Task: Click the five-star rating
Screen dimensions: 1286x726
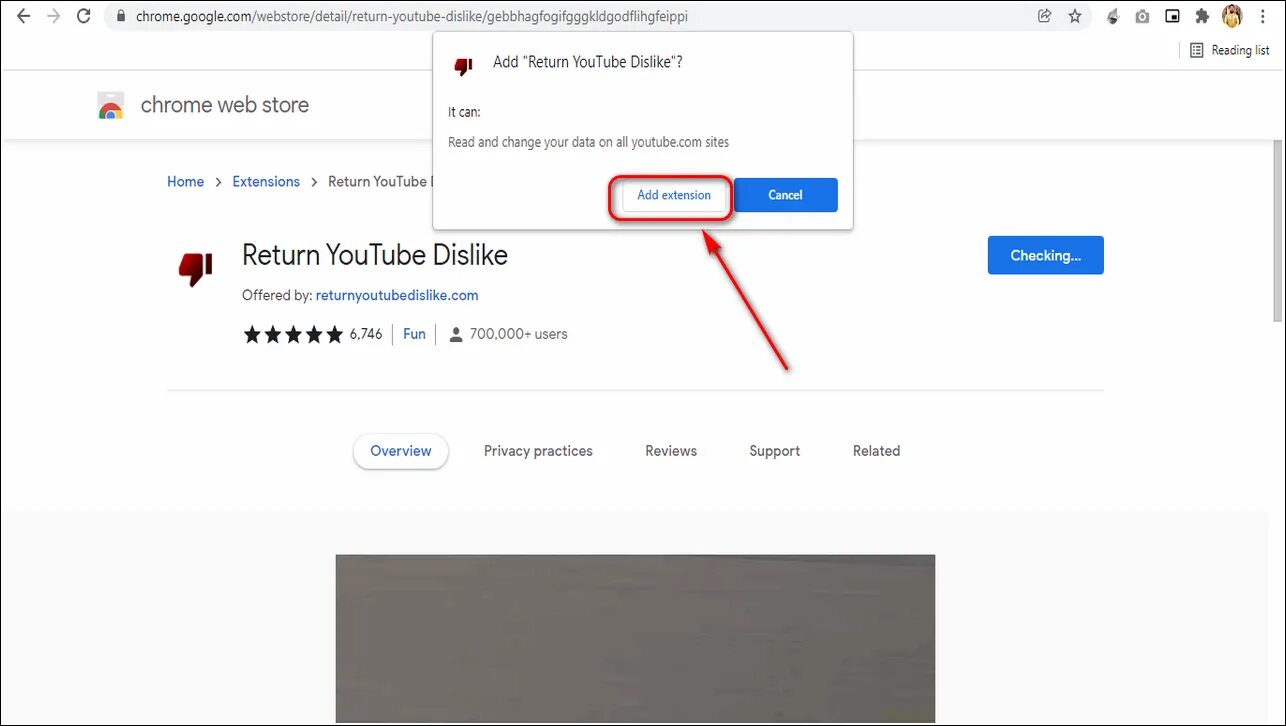Action: (x=293, y=334)
